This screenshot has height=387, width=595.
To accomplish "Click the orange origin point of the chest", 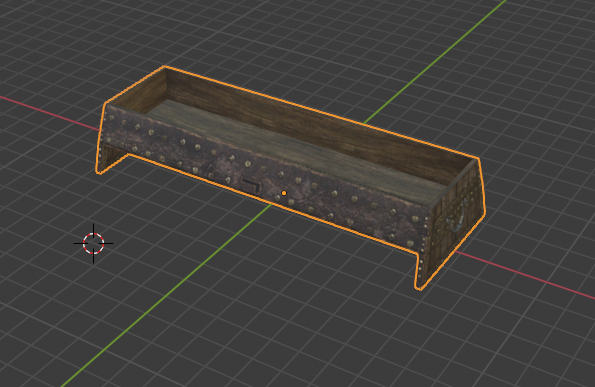I will (x=283, y=193).
